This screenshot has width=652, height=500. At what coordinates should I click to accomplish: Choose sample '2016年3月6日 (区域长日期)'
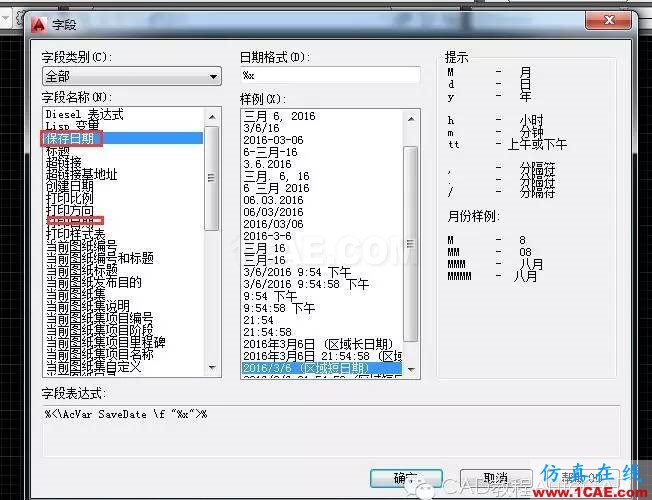tap(318, 344)
